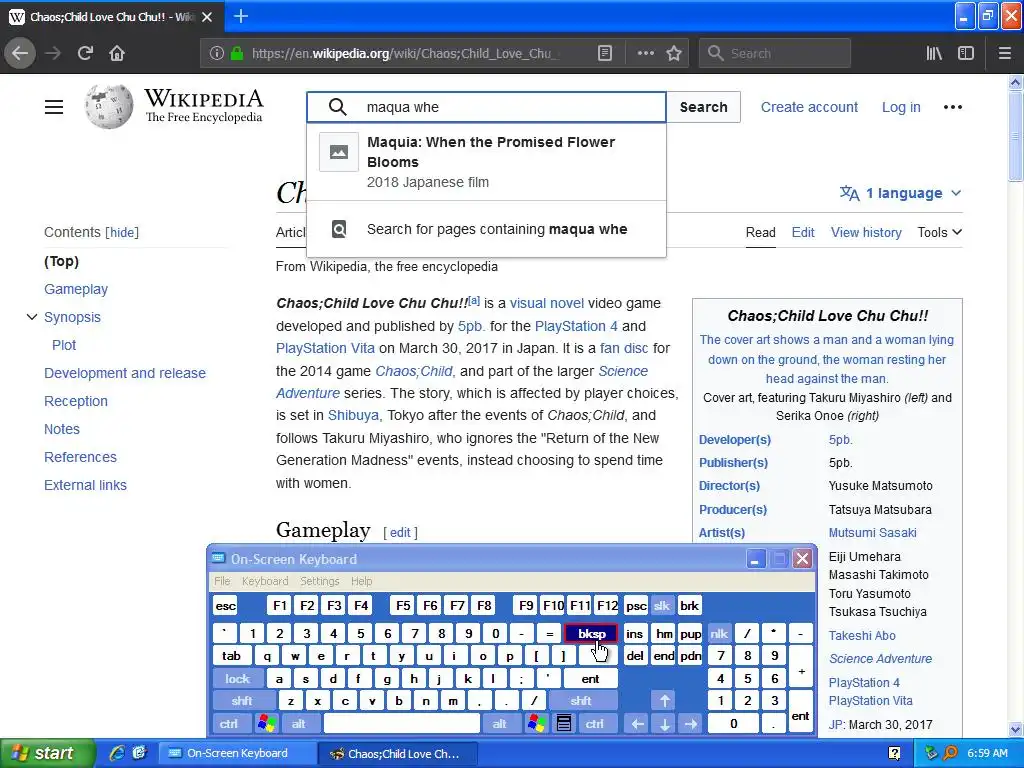The width and height of the screenshot is (1024, 768).
Task: Click the Firefox toolbar Search box
Action: (x=775, y=54)
